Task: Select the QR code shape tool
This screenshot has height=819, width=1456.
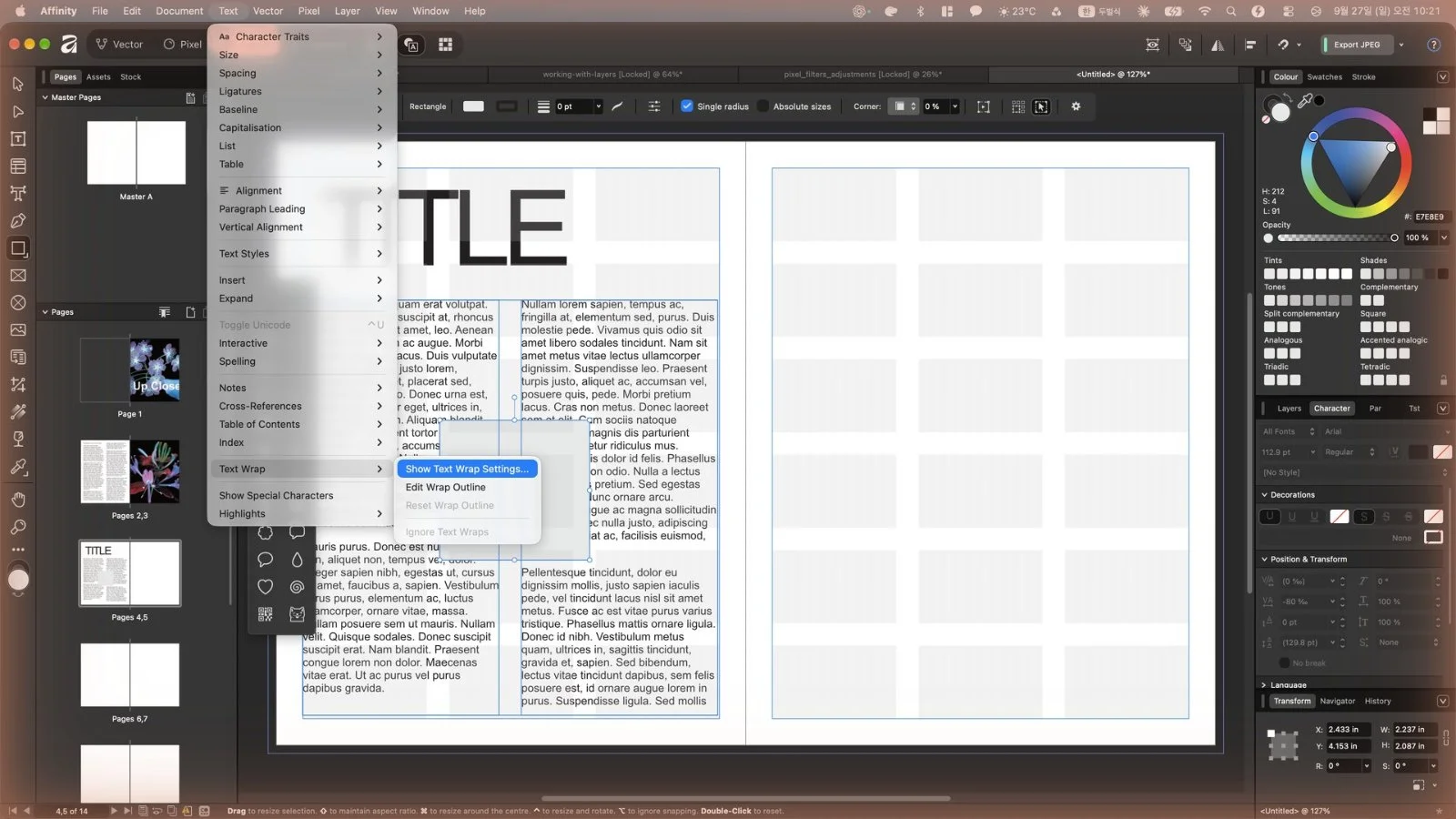Action: tap(265, 615)
